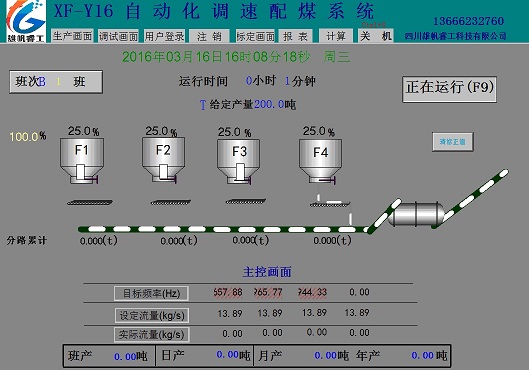Viewport: 529px width, 370px height.
Task: Click the 0.00 value in 目标频率 row
Action: coord(359,292)
